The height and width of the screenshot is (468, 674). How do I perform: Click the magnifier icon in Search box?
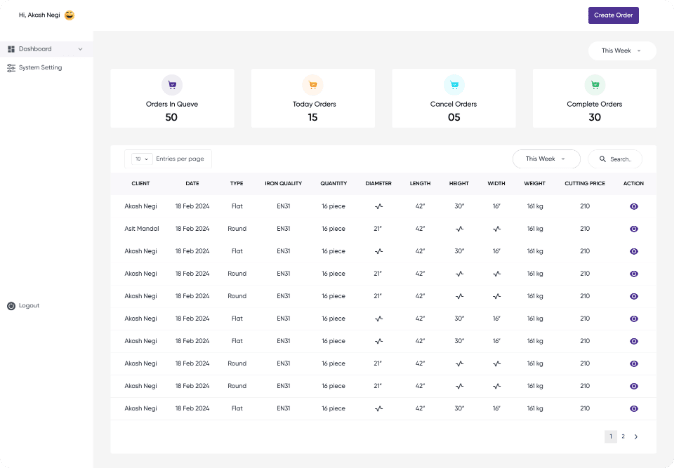(603, 159)
